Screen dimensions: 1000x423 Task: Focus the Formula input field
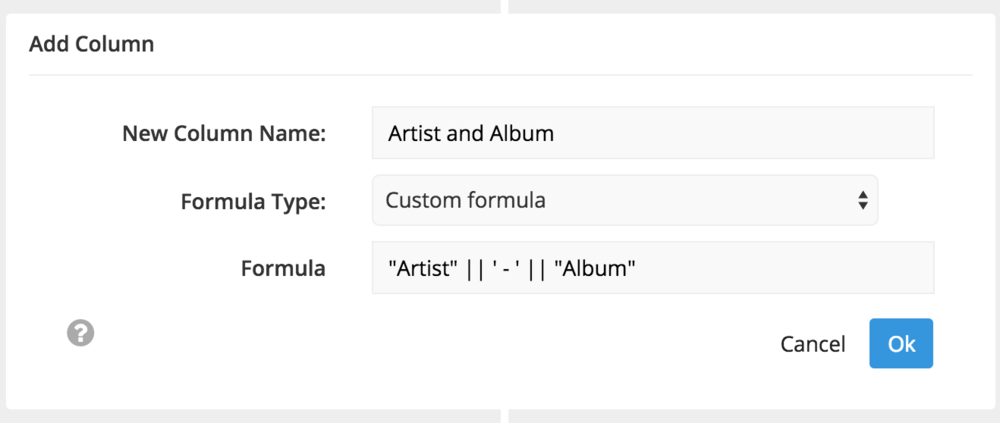(x=653, y=267)
